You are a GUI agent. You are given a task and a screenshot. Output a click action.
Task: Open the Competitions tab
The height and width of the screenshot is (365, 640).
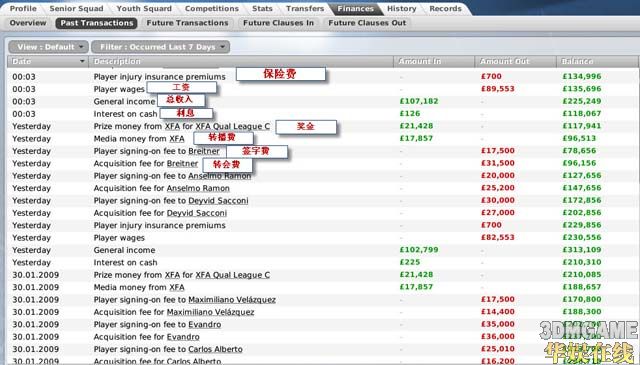[212, 9]
